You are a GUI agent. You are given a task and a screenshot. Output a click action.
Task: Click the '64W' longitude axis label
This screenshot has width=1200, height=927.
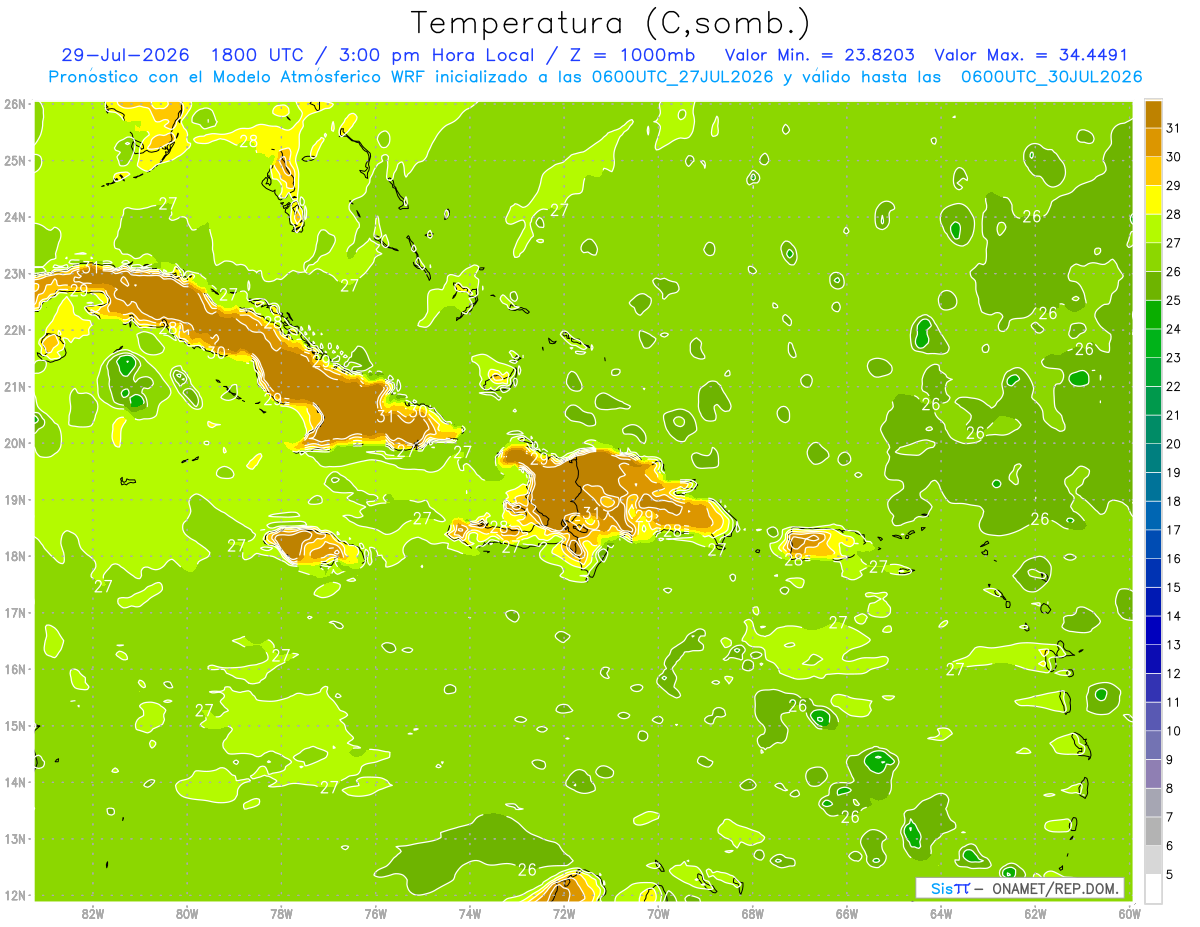click(x=940, y=913)
